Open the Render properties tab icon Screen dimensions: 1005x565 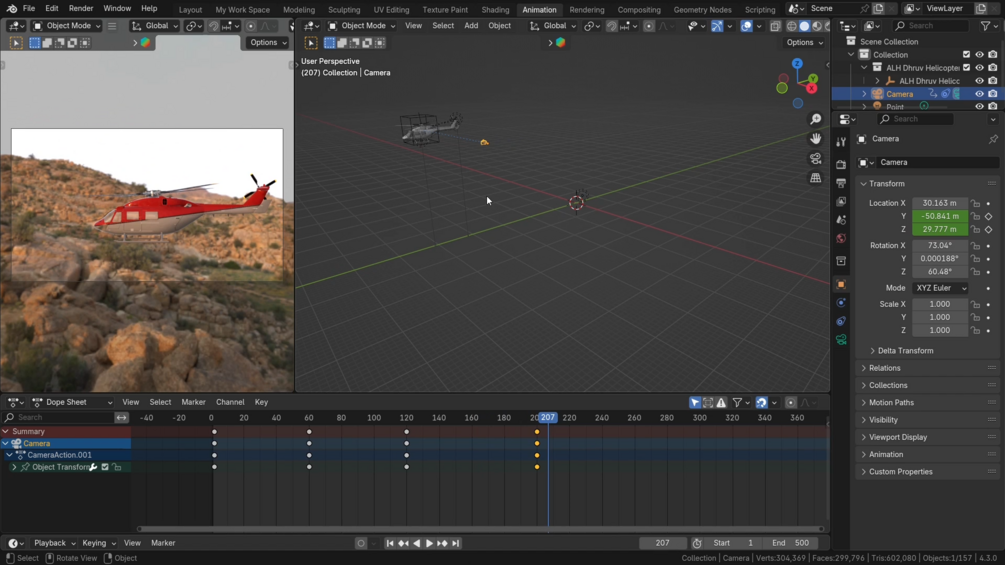click(x=841, y=164)
